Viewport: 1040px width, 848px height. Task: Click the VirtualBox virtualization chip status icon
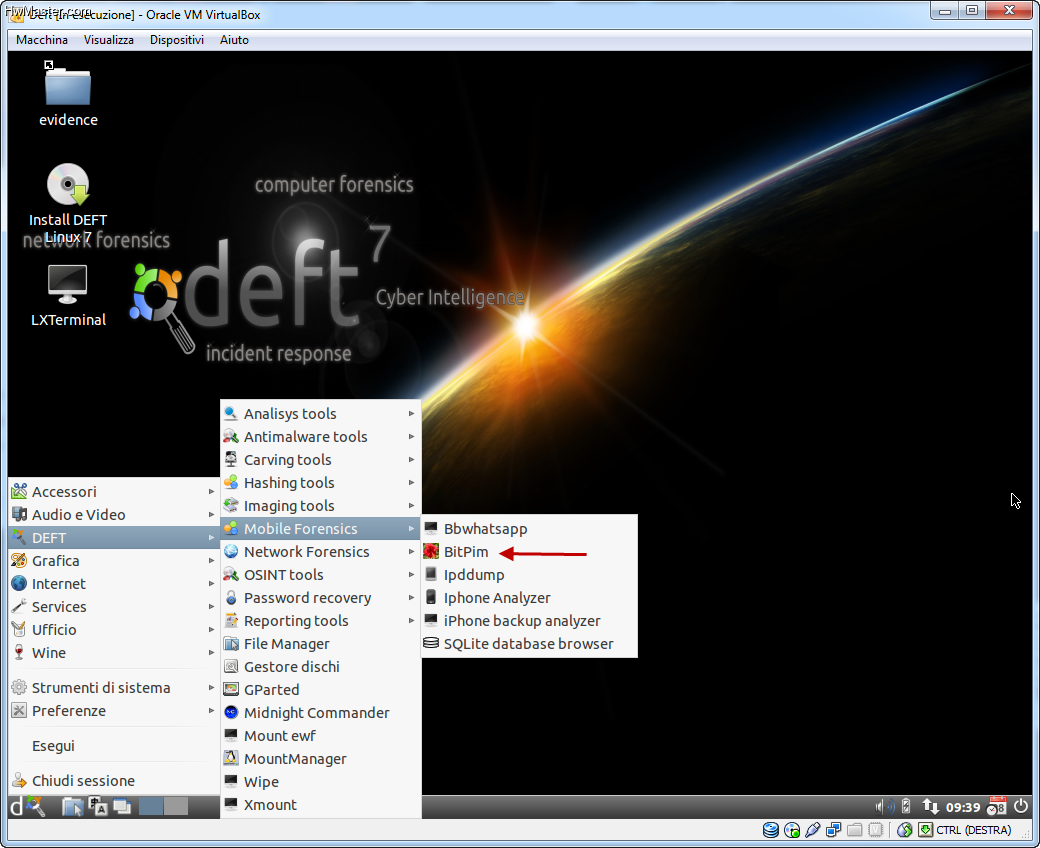point(876,830)
